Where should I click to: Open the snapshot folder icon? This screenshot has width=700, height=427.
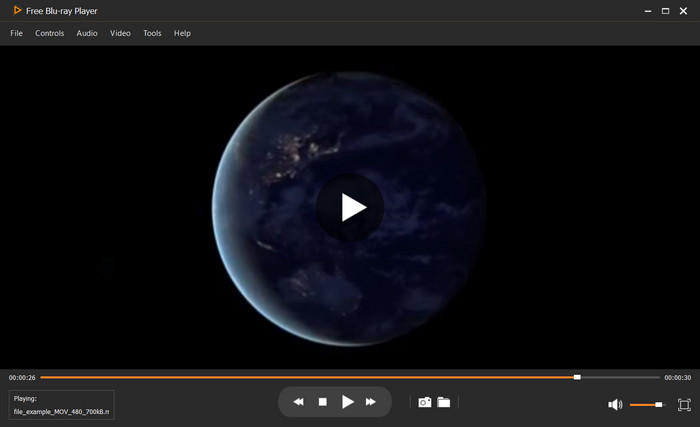(x=444, y=402)
